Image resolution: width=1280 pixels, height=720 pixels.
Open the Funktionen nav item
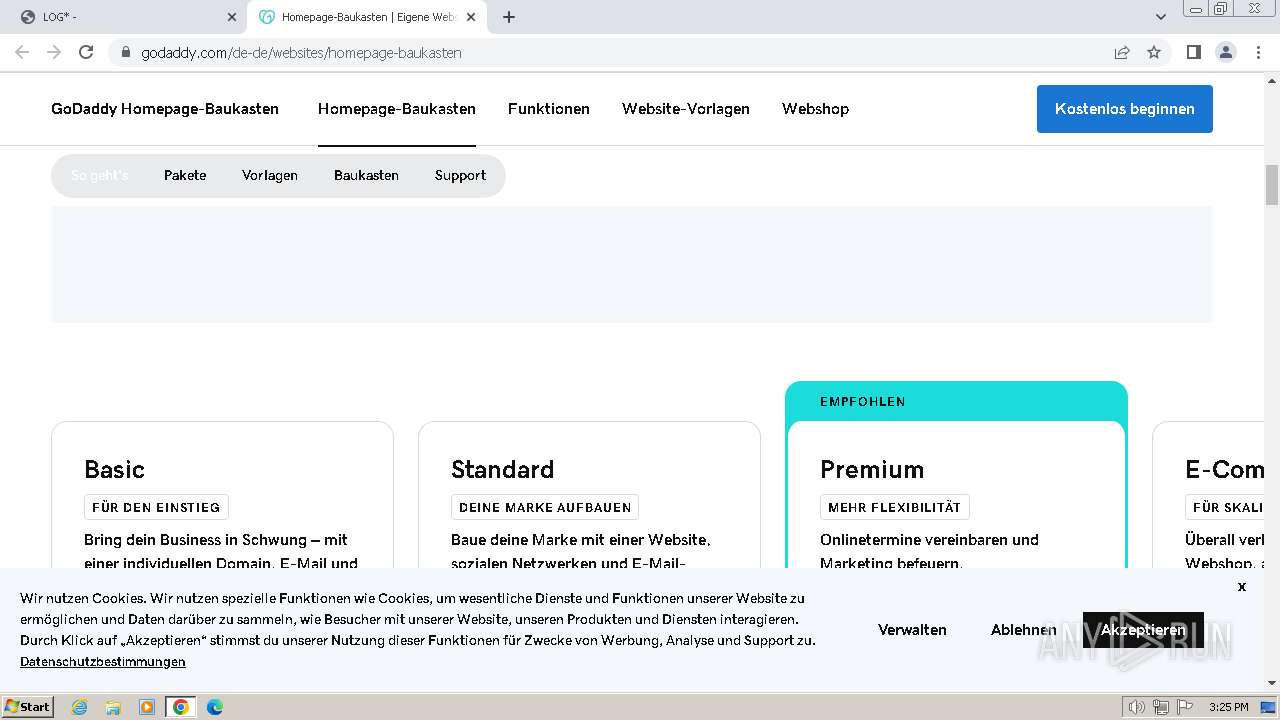(549, 109)
